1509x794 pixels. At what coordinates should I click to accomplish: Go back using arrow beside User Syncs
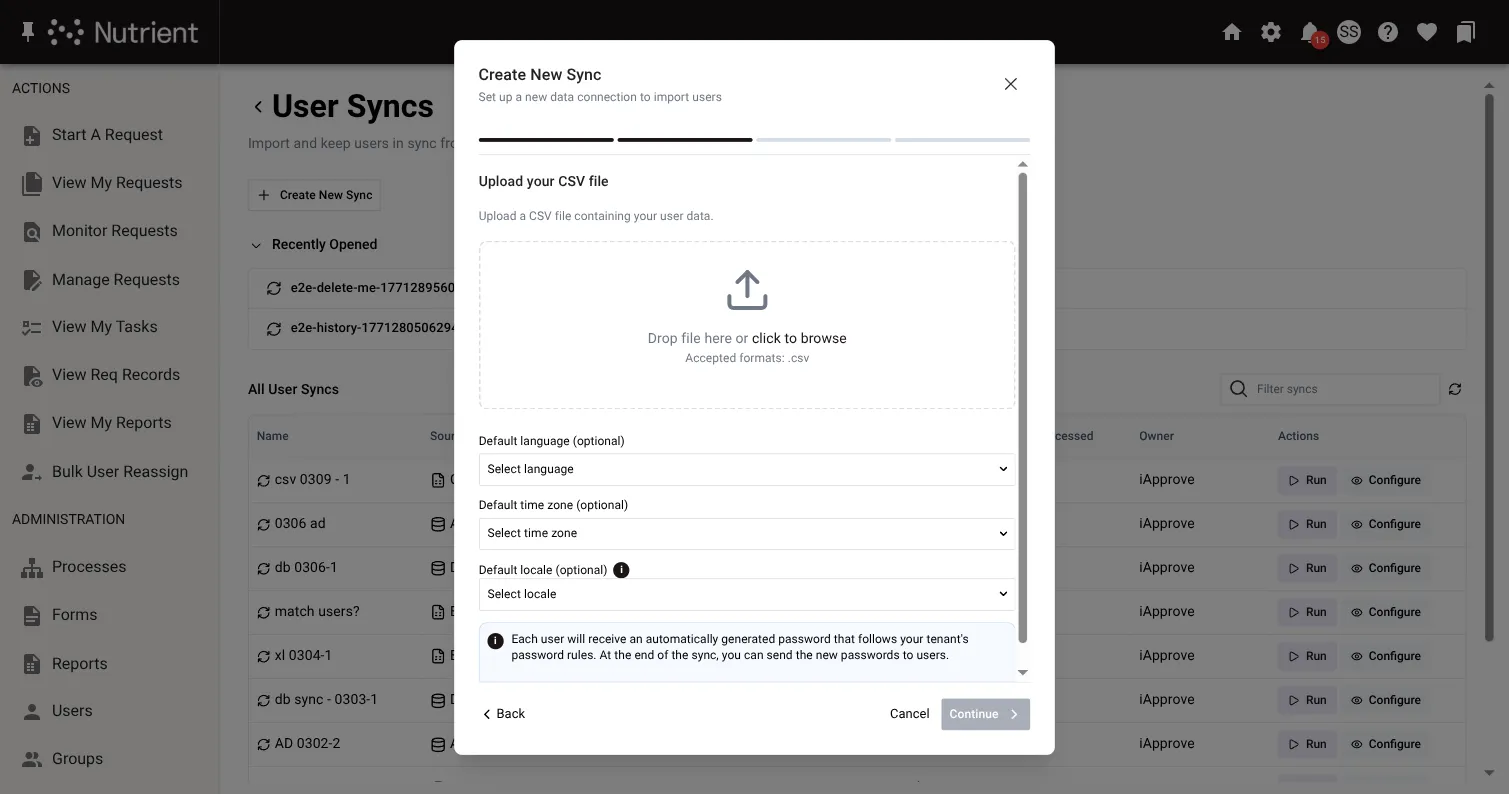pyautogui.click(x=258, y=107)
